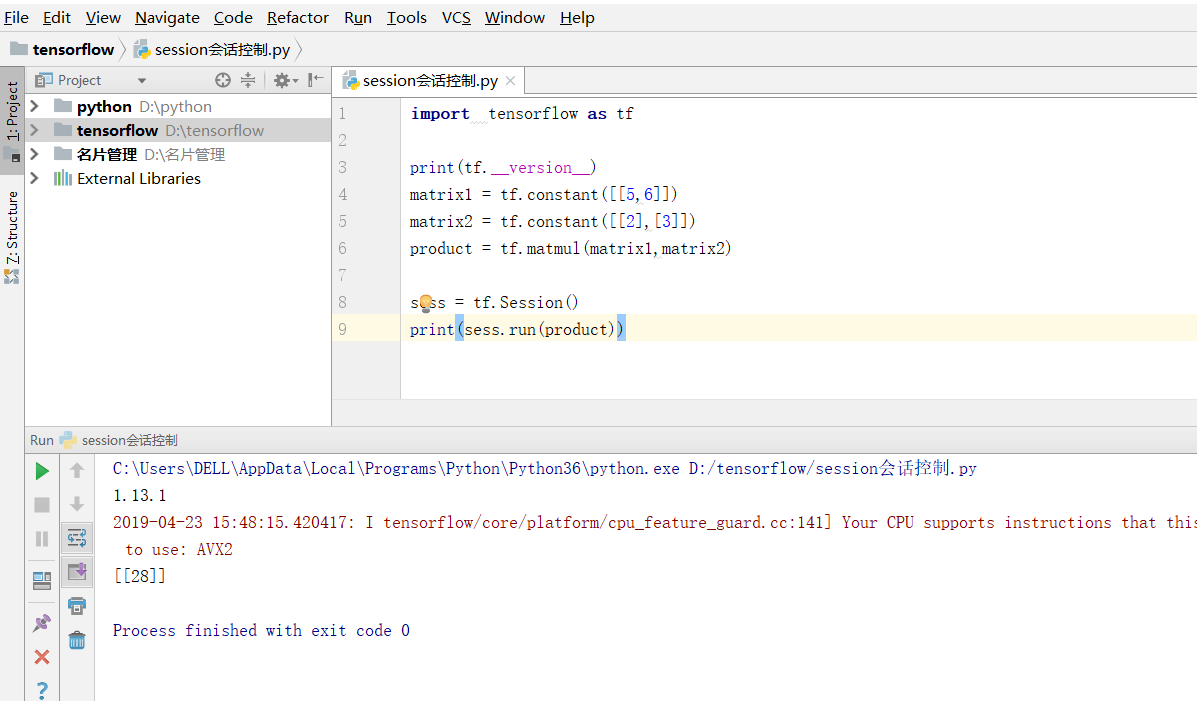Open the Project view dropdown selector

coord(139,79)
